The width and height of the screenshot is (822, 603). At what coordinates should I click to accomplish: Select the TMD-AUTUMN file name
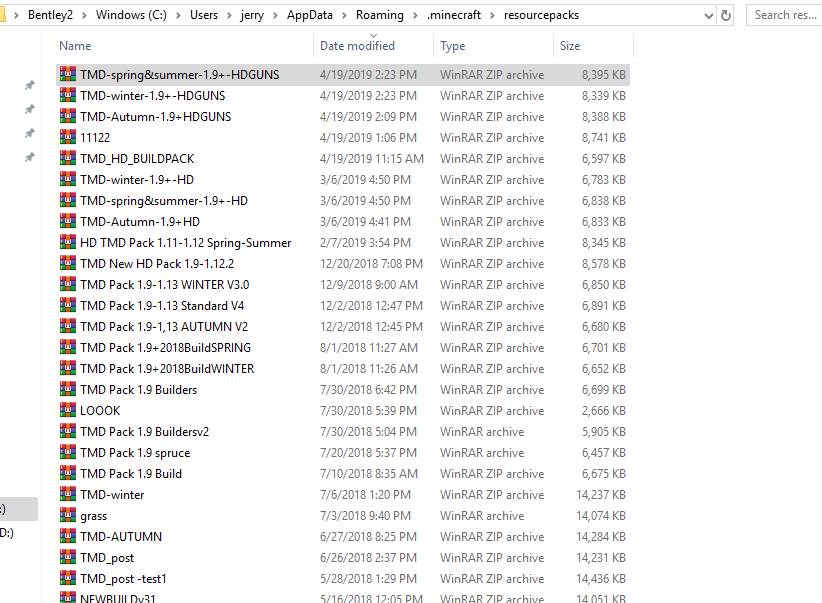[x=121, y=536]
